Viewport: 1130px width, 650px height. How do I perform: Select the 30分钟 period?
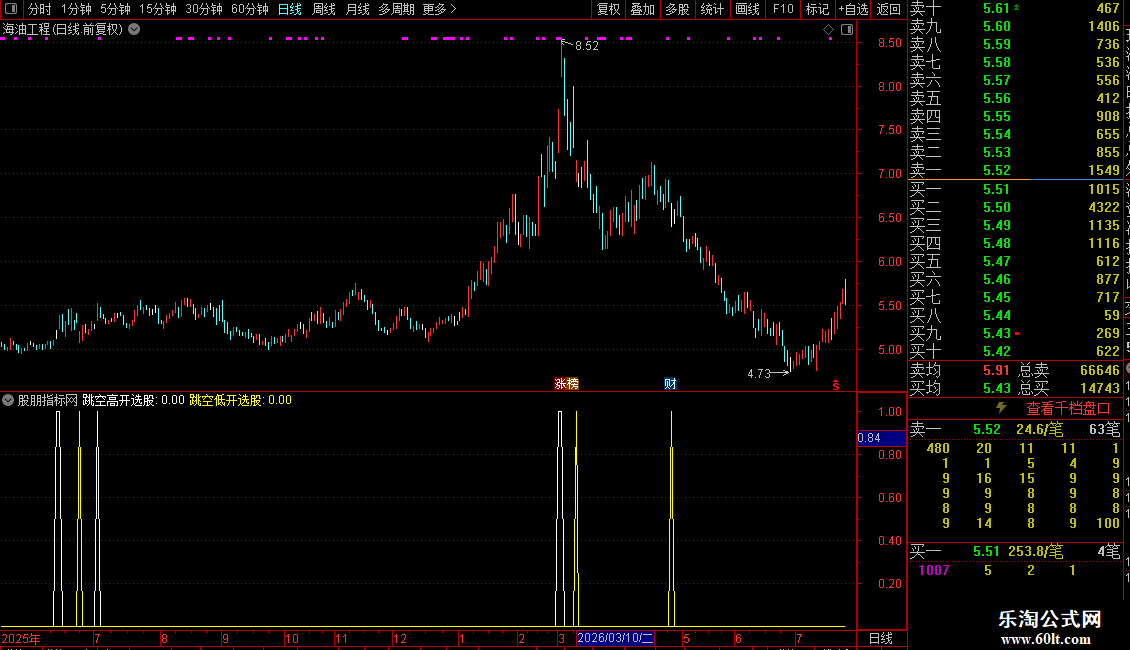[x=204, y=9]
